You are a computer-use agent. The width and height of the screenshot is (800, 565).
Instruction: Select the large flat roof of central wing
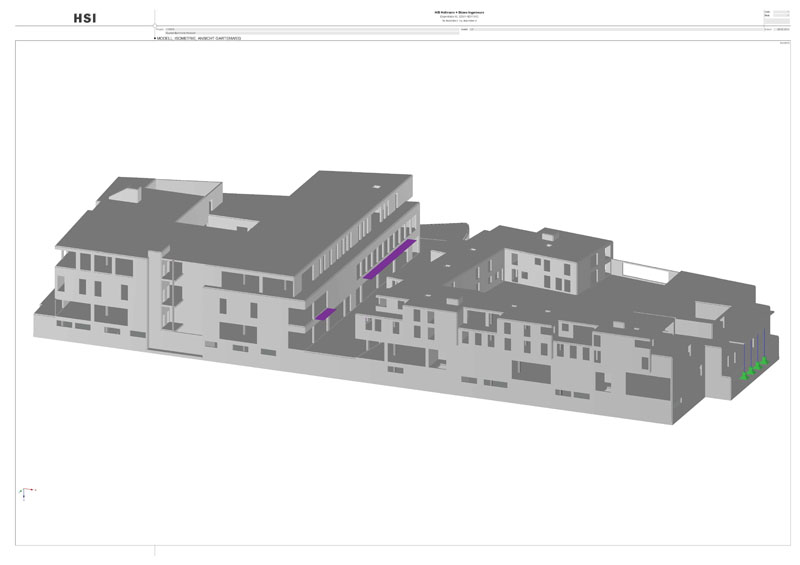320,215
